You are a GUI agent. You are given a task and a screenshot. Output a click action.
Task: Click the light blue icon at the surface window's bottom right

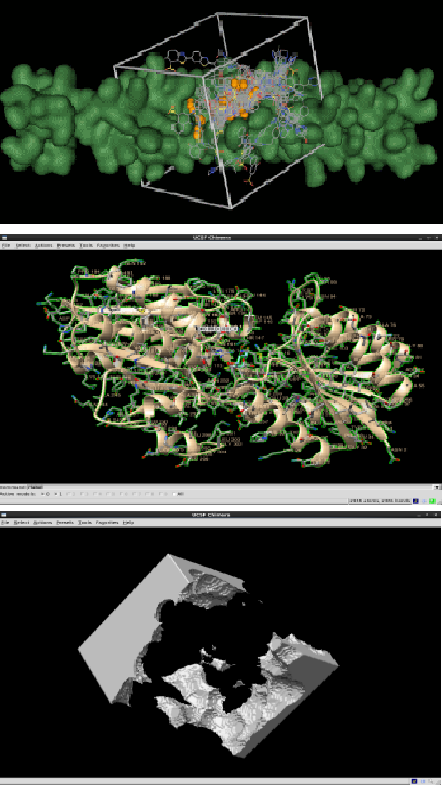point(423,781)
